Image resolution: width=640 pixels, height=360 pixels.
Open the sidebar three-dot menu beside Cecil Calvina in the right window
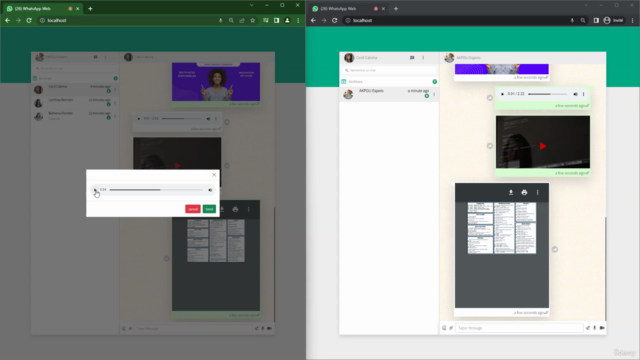(x=423, y=58)
